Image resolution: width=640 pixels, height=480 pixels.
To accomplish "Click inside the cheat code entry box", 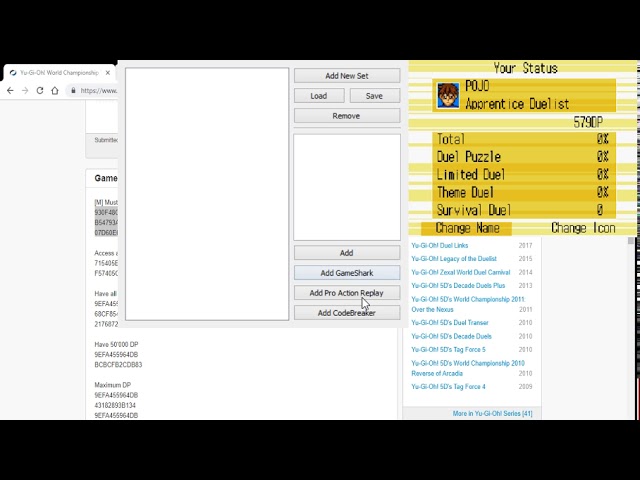I will [x=347, y=187].
